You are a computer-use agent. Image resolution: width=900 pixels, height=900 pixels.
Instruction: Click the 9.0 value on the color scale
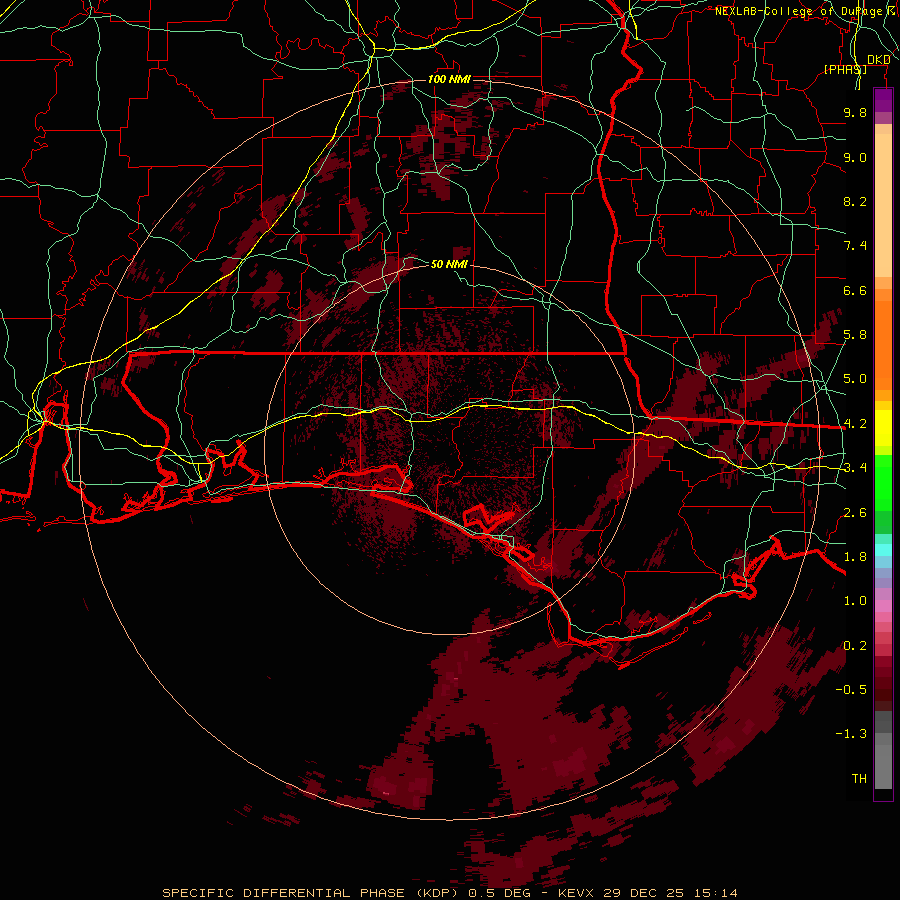[x=855, y=157]
